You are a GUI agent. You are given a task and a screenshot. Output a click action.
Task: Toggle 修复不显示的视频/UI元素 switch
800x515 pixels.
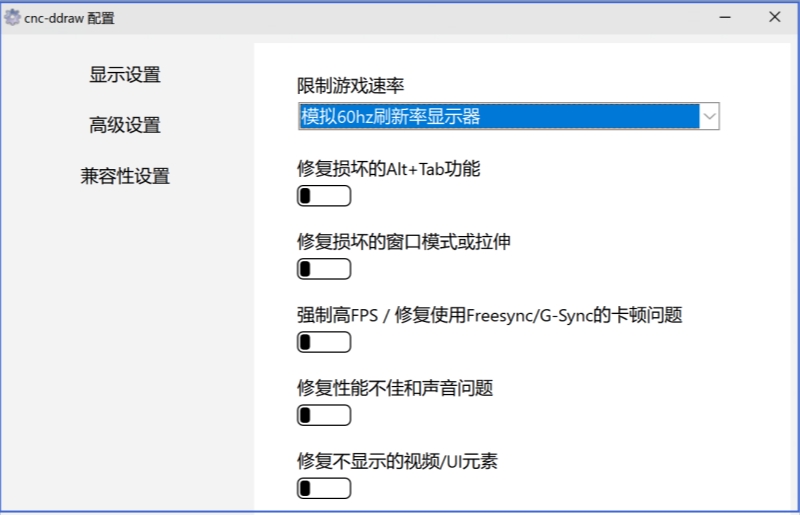(324, 488)
